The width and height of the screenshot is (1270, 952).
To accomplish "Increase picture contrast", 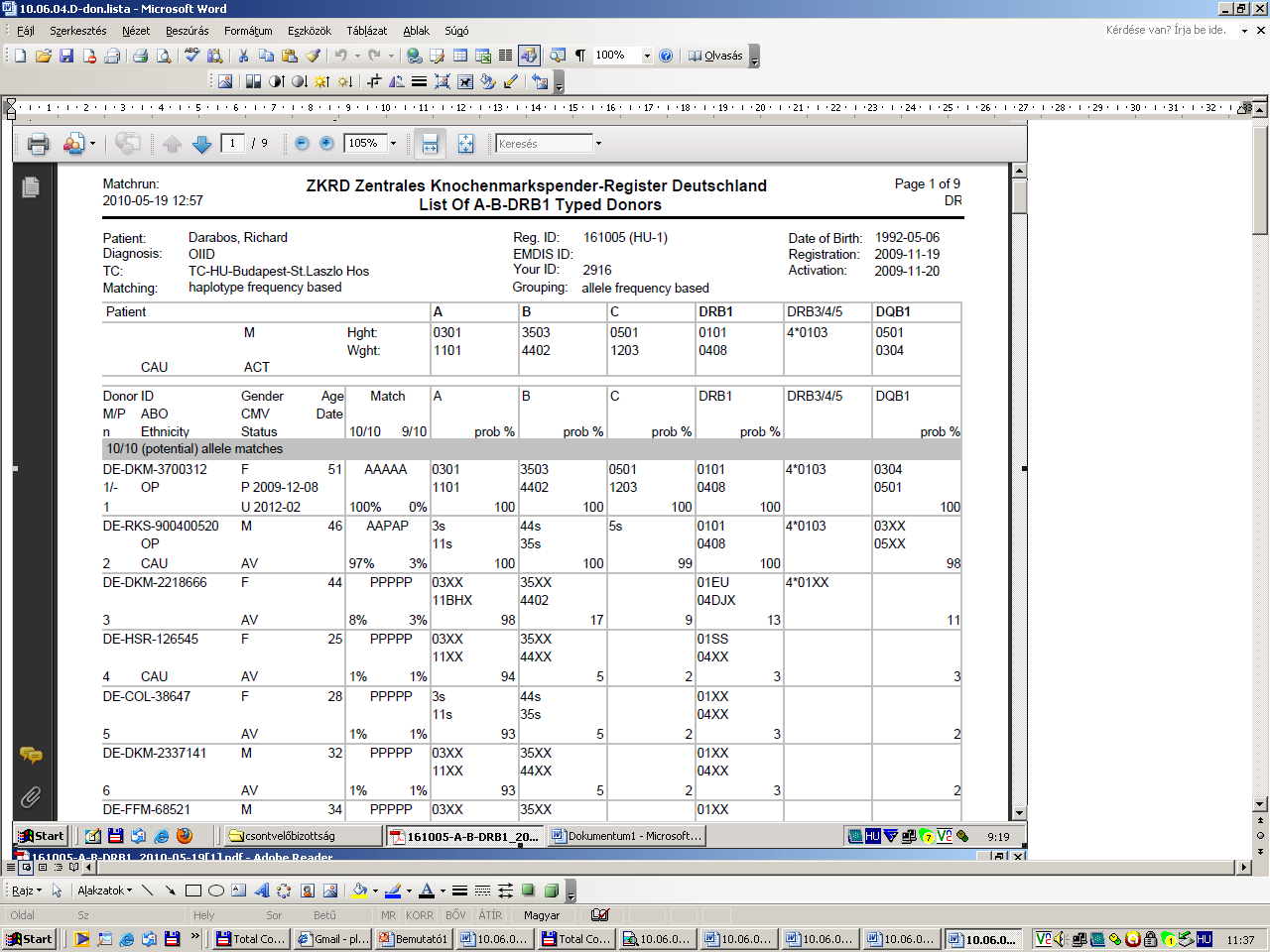I will coord(277,81).
